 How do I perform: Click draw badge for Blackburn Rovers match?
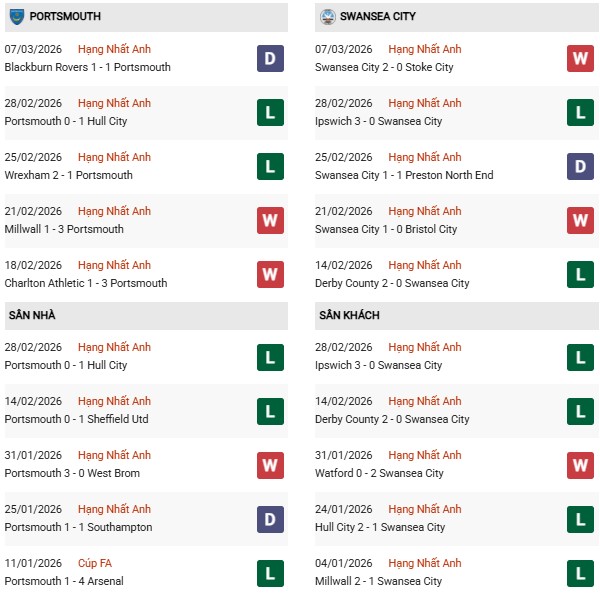coord(270,59)
